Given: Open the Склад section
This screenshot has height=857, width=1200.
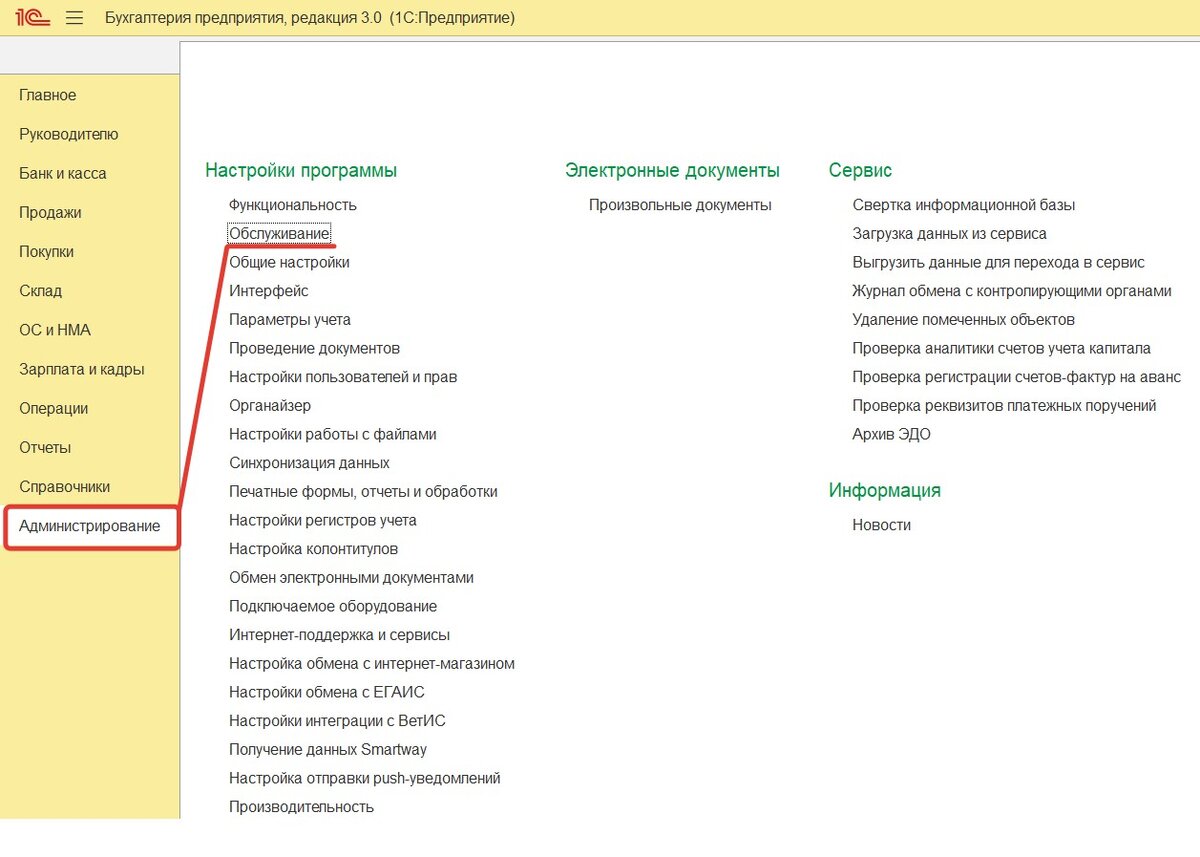Looking at the screenshot, I should [x=41, y=291].
